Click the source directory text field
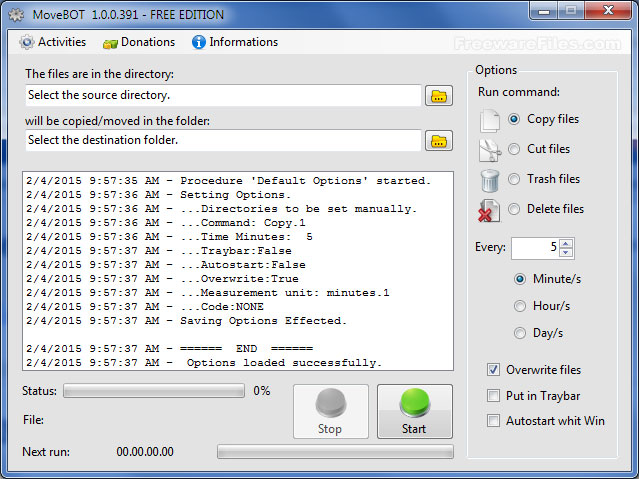The image size is (639, 479). point(223,96)
